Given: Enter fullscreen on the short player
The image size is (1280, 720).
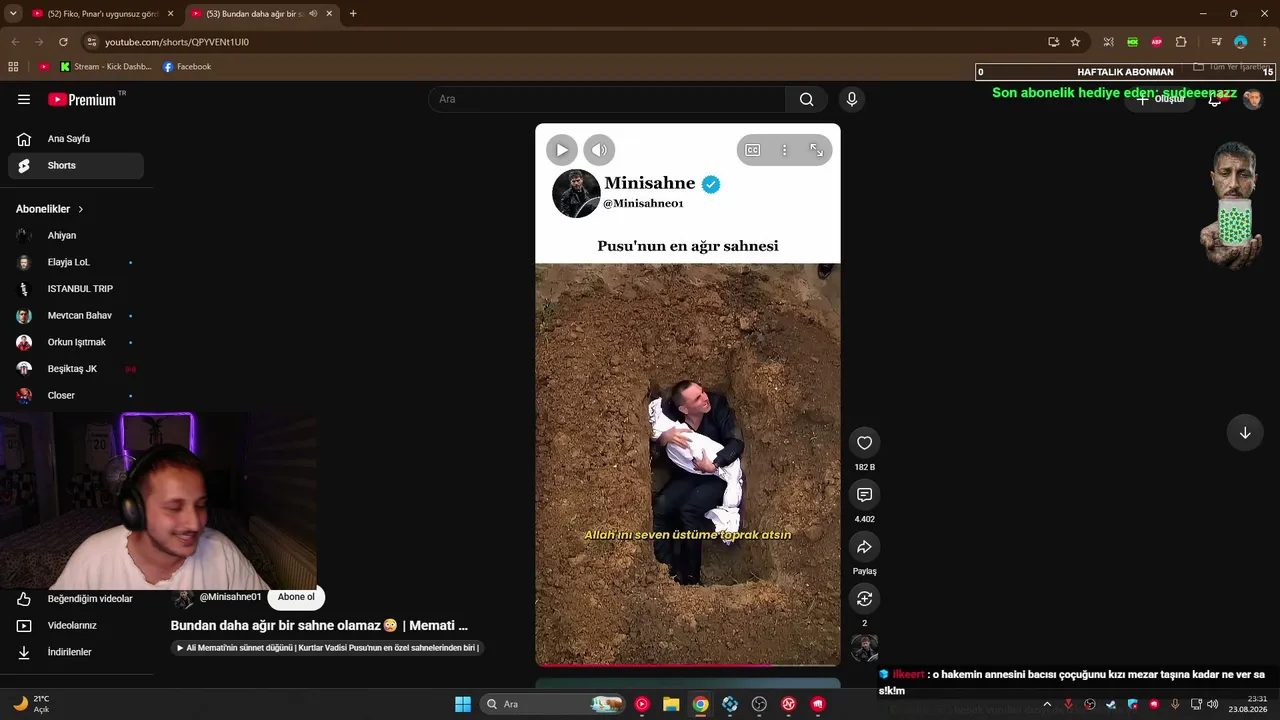Looking at the screenshot, I should point(817,150).
